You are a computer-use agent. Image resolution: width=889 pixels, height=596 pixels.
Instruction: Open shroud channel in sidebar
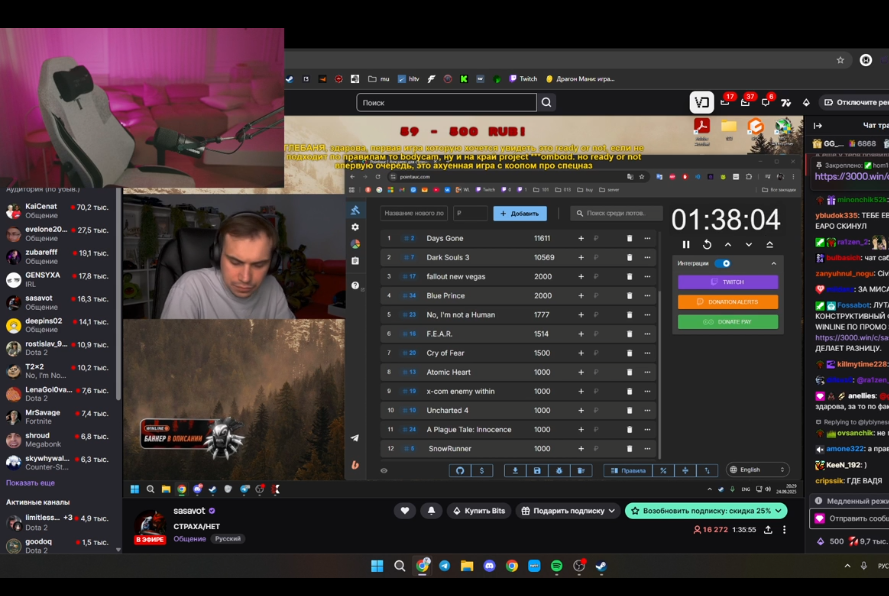click(x=59, y=439)
